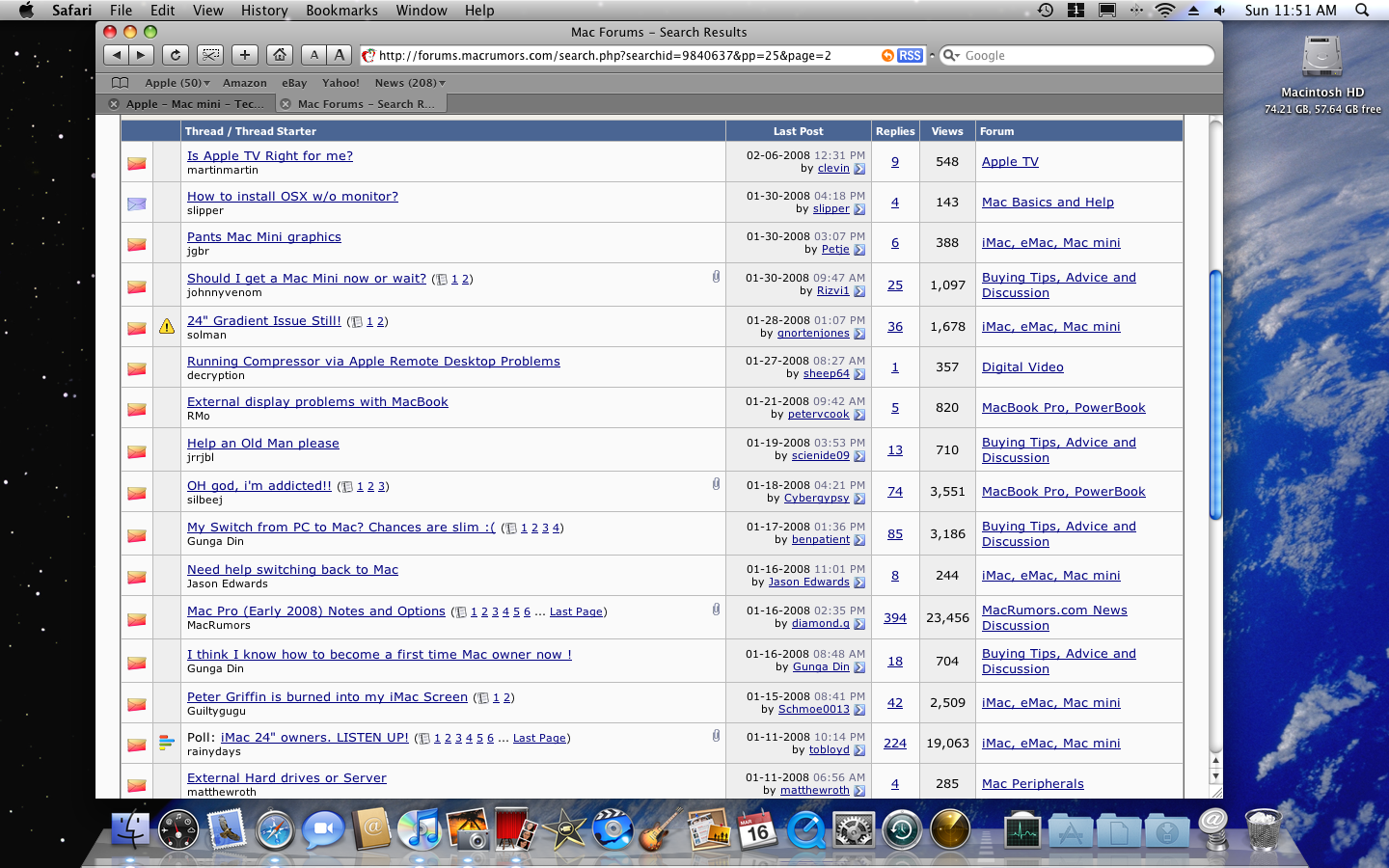Open the Trash in the Dock
The width and height of the screenshot is (1389, 868).
(x=1264, y=827)
